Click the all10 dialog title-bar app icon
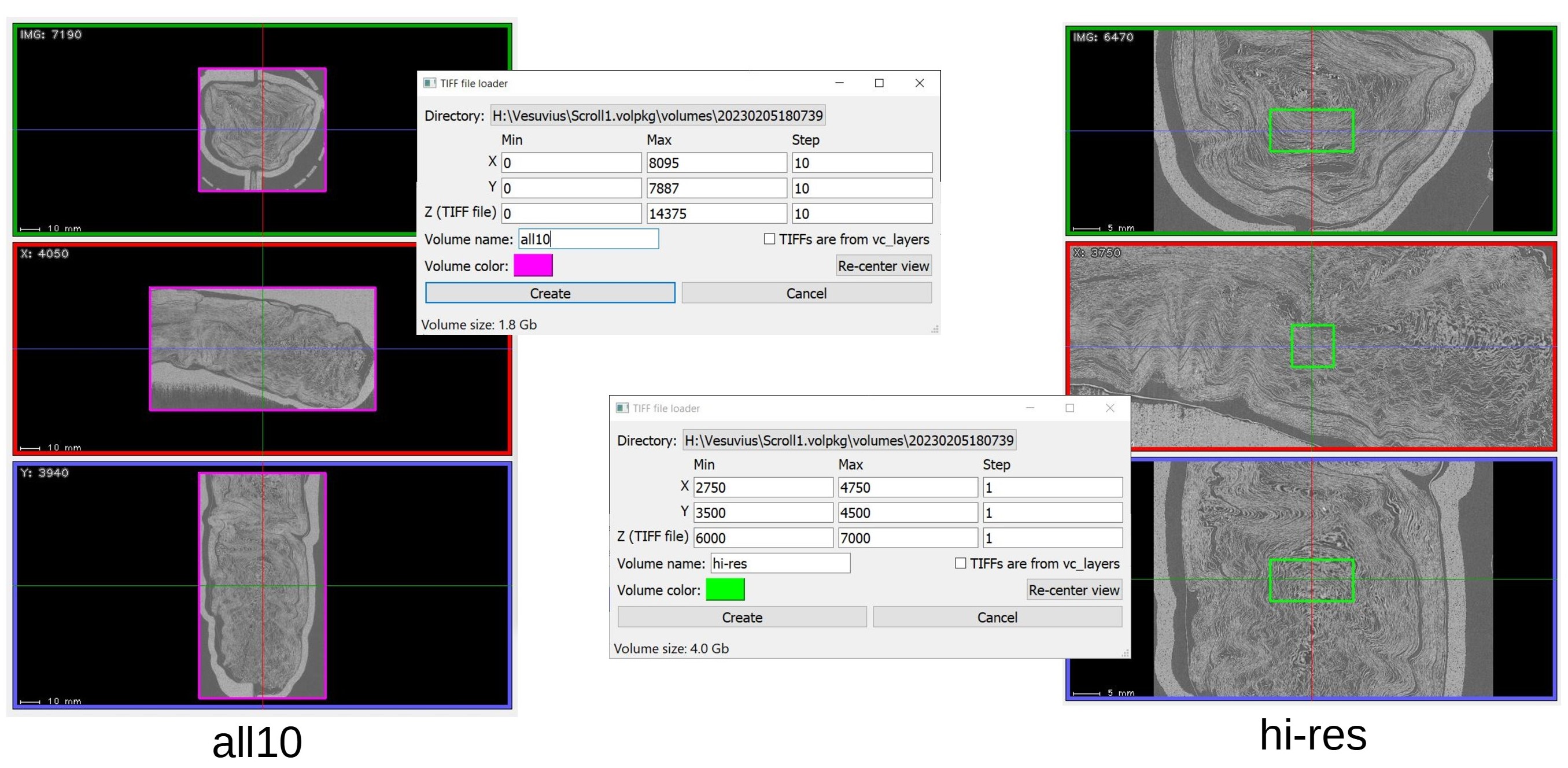1568x768 pixels. 430,83
